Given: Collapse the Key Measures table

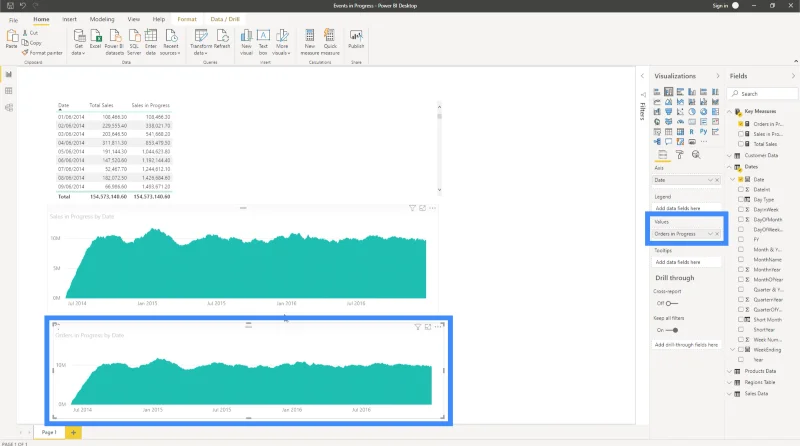Looking at the screenshot, I should pos(730,111).
